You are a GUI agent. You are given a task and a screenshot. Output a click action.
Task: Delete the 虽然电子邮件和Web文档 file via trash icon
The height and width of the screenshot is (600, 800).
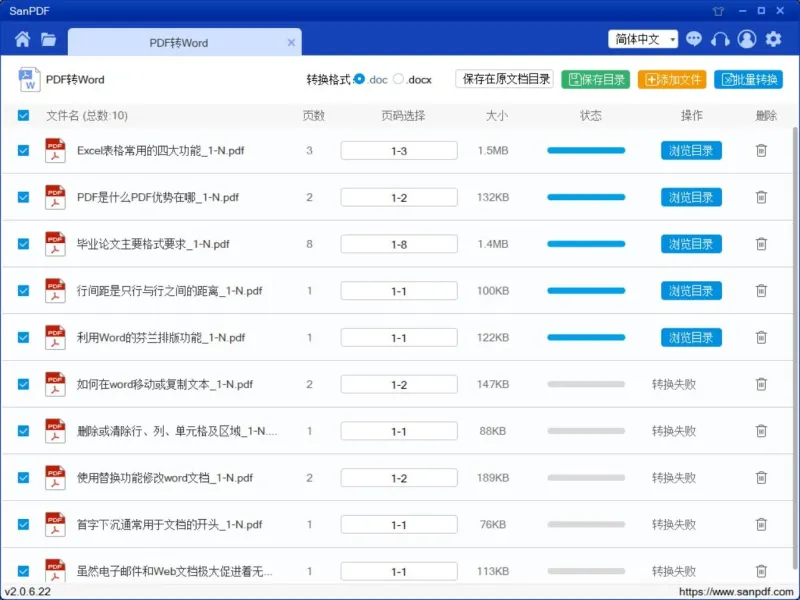(x=761, y=571)
